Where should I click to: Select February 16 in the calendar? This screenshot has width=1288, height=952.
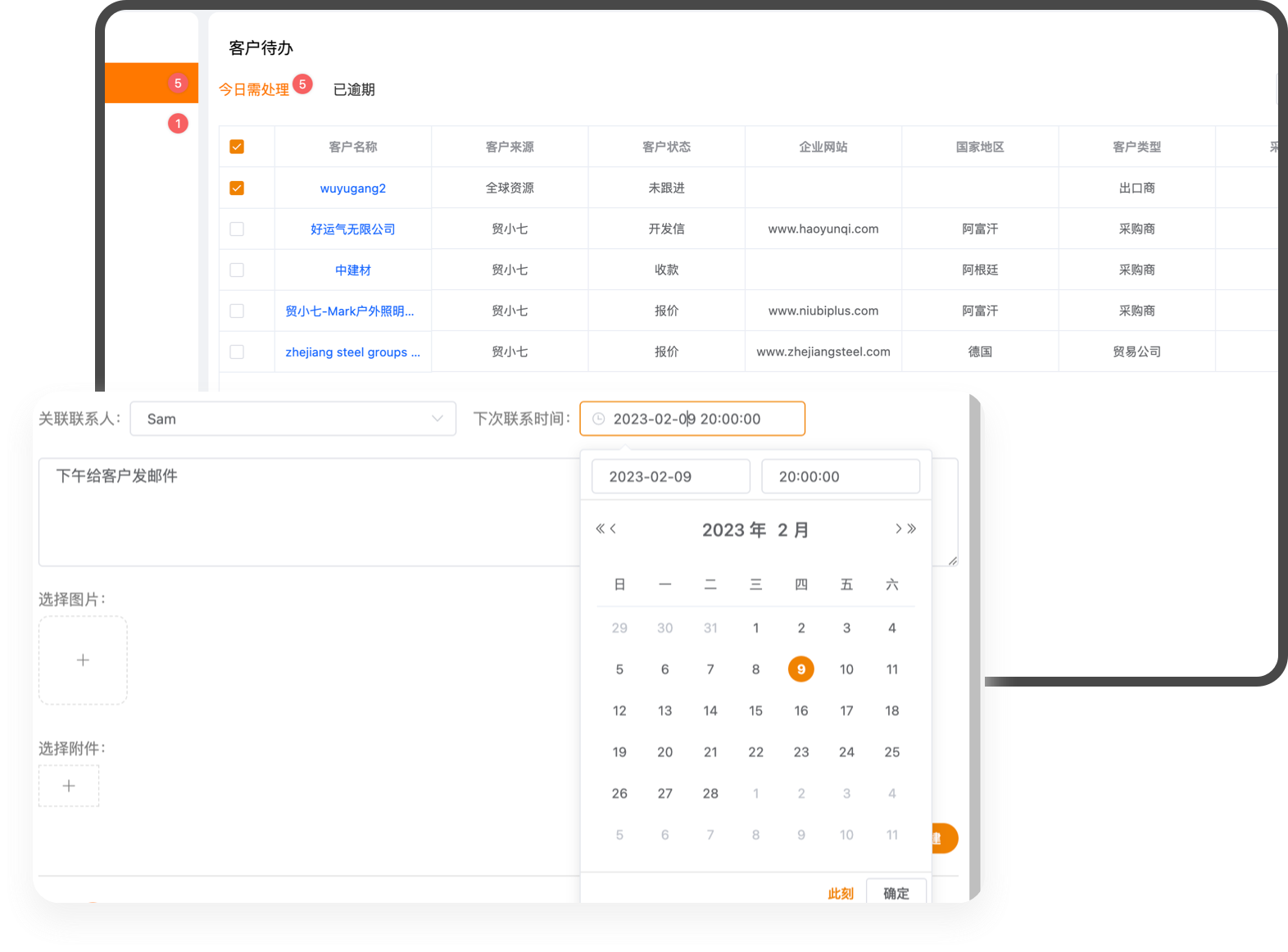click(800, 711)
